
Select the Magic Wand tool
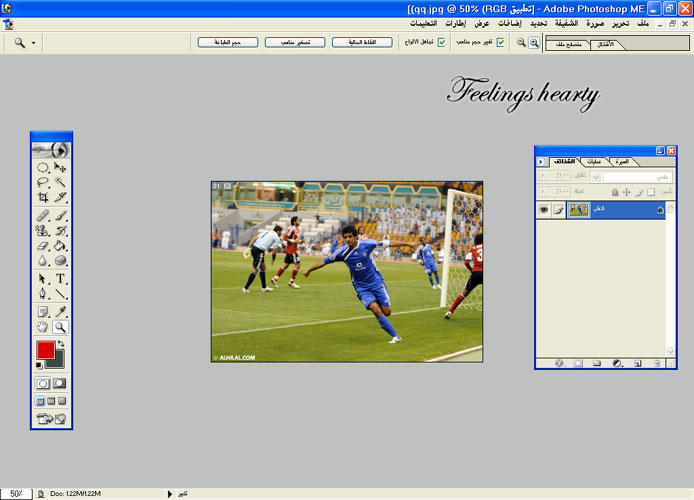(x=61, y=183)
